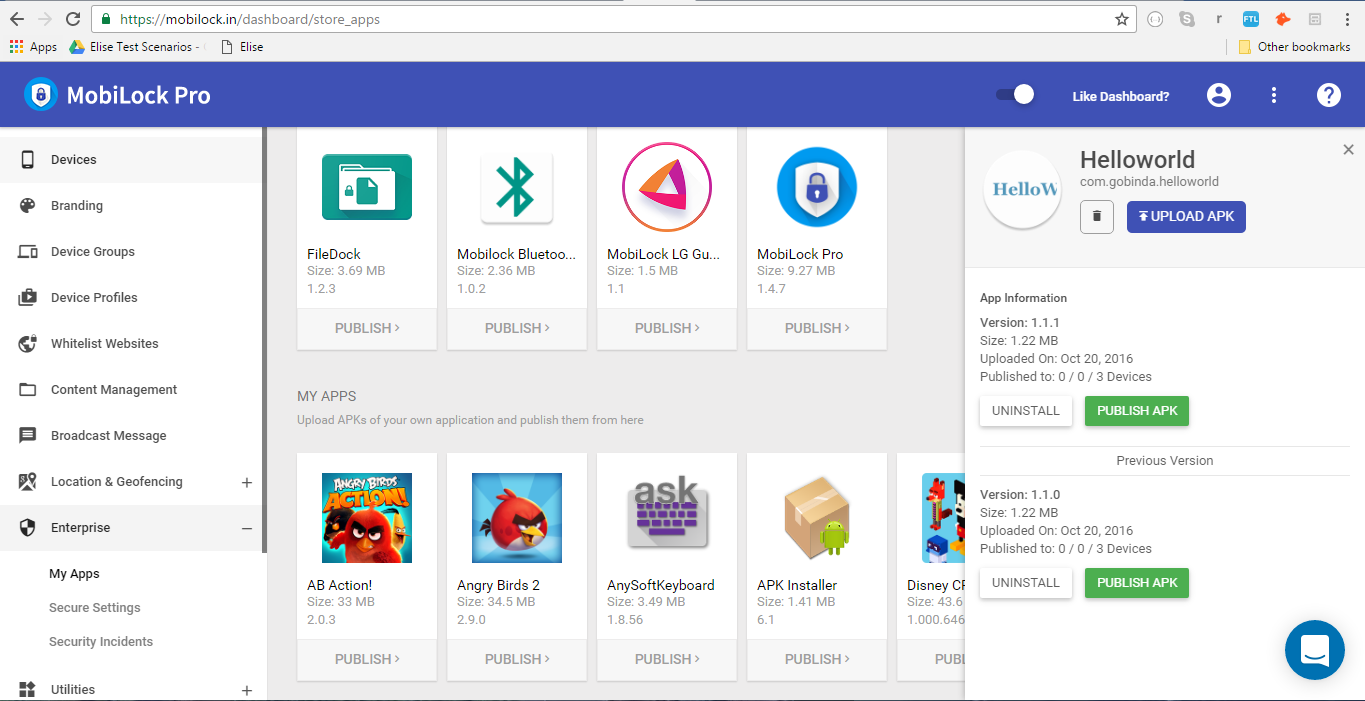Open the account profile icon in header
The height and width of the screenshot is (701, 1365).
(x=1218, y=95)
